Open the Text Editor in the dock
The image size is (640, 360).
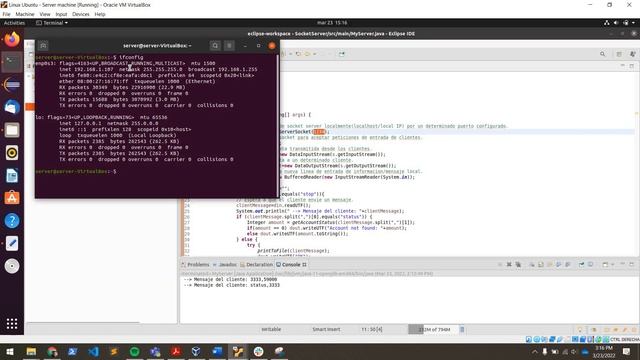tap(12, 243)
